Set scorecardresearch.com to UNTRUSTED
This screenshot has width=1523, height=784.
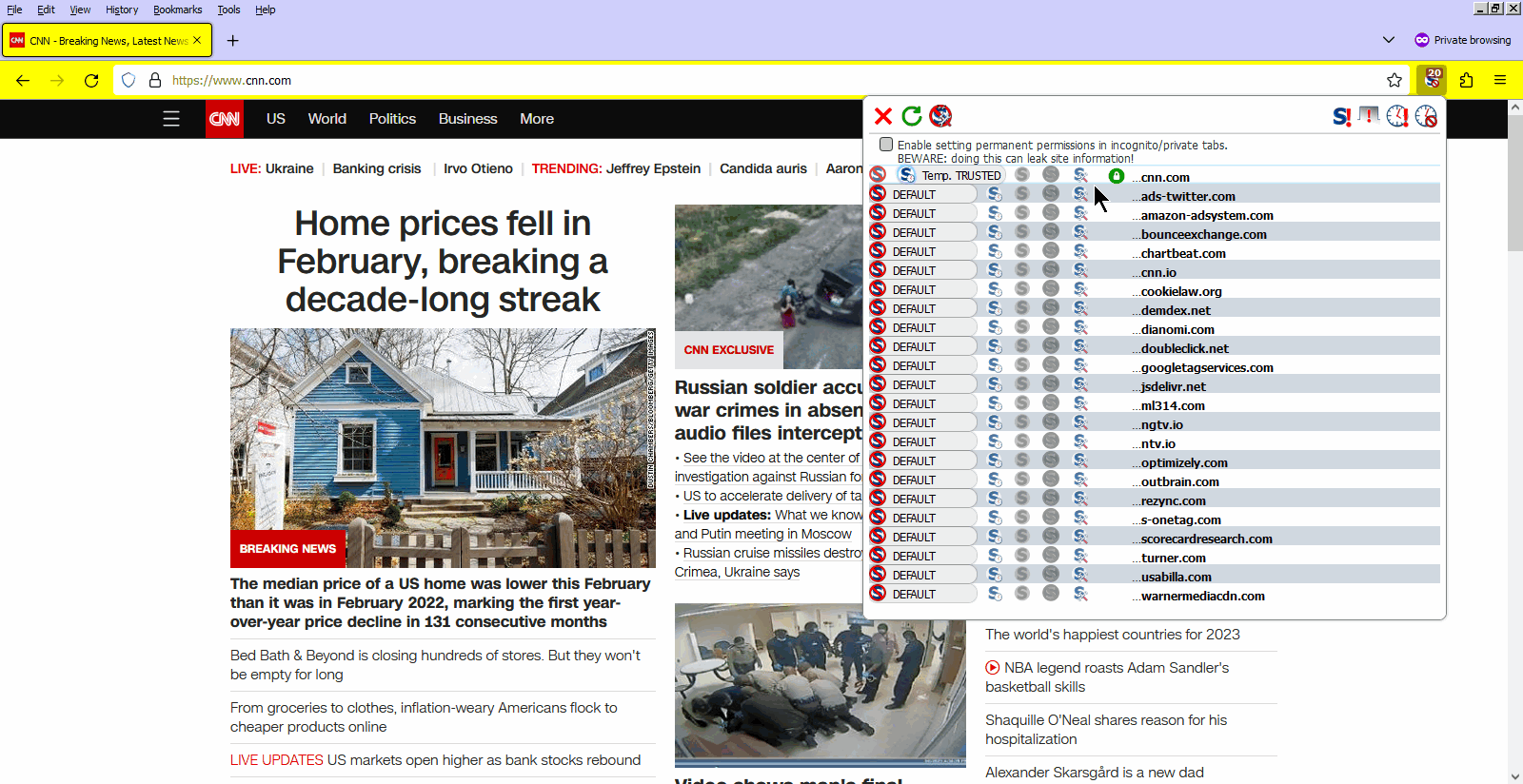click(1051, 537)
